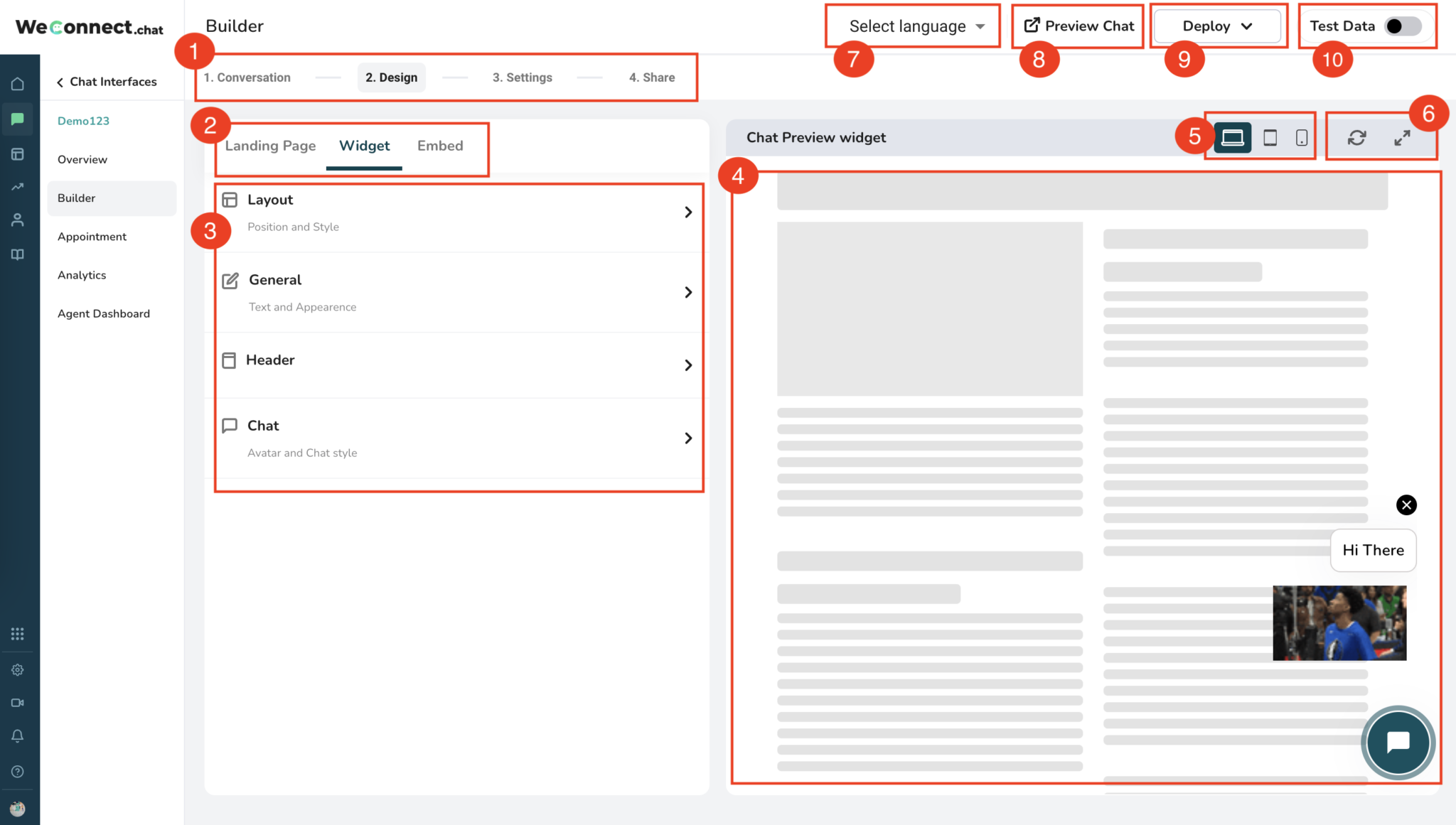Open the apps grid sidebar icon
1456x825 pixels.
18,634
